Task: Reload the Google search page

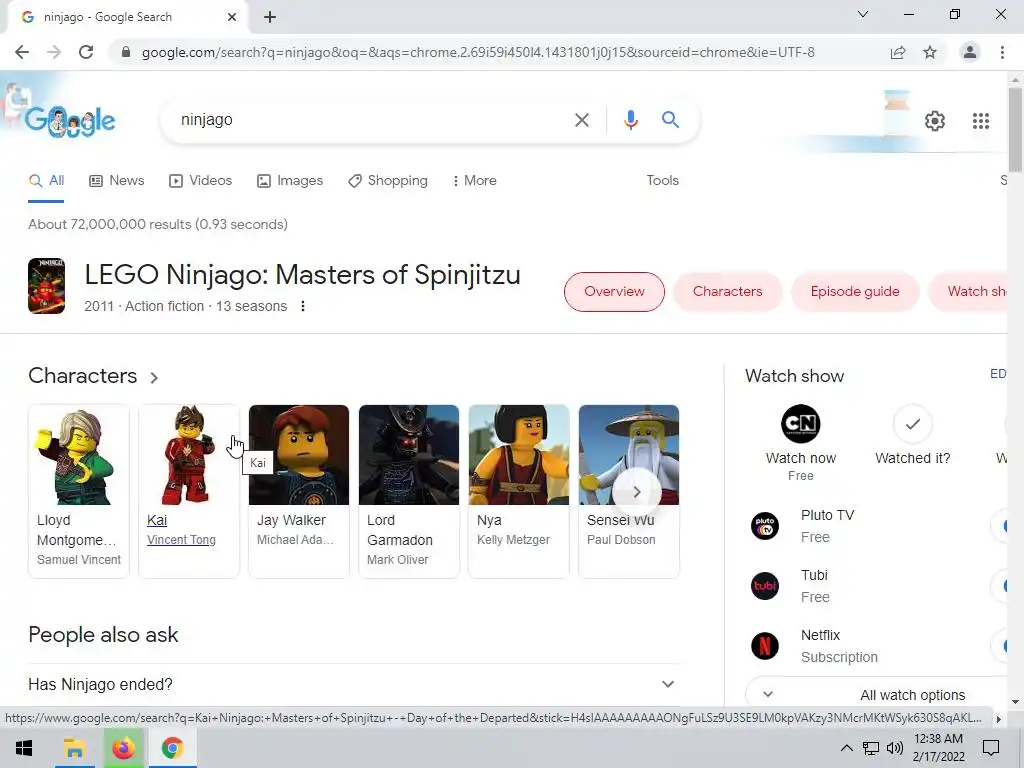Action: [86, 52]
